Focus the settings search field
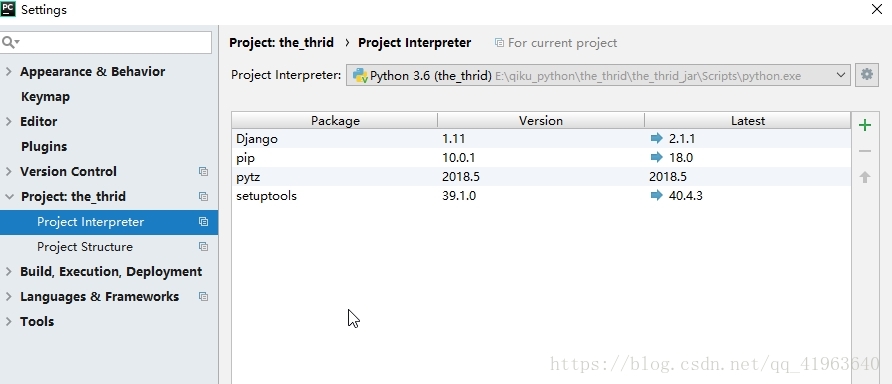Screen dimensions: 892x384 (x=106, y=43)
